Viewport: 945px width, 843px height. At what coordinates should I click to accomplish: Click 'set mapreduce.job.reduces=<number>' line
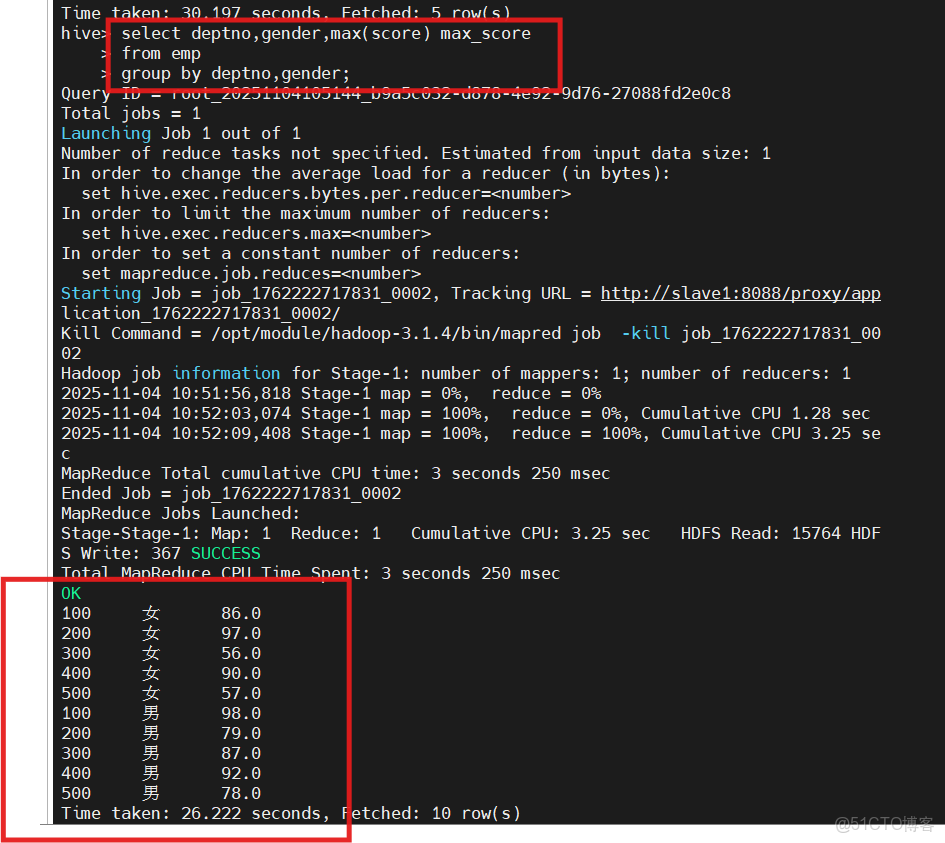click(x=251, y=274)
